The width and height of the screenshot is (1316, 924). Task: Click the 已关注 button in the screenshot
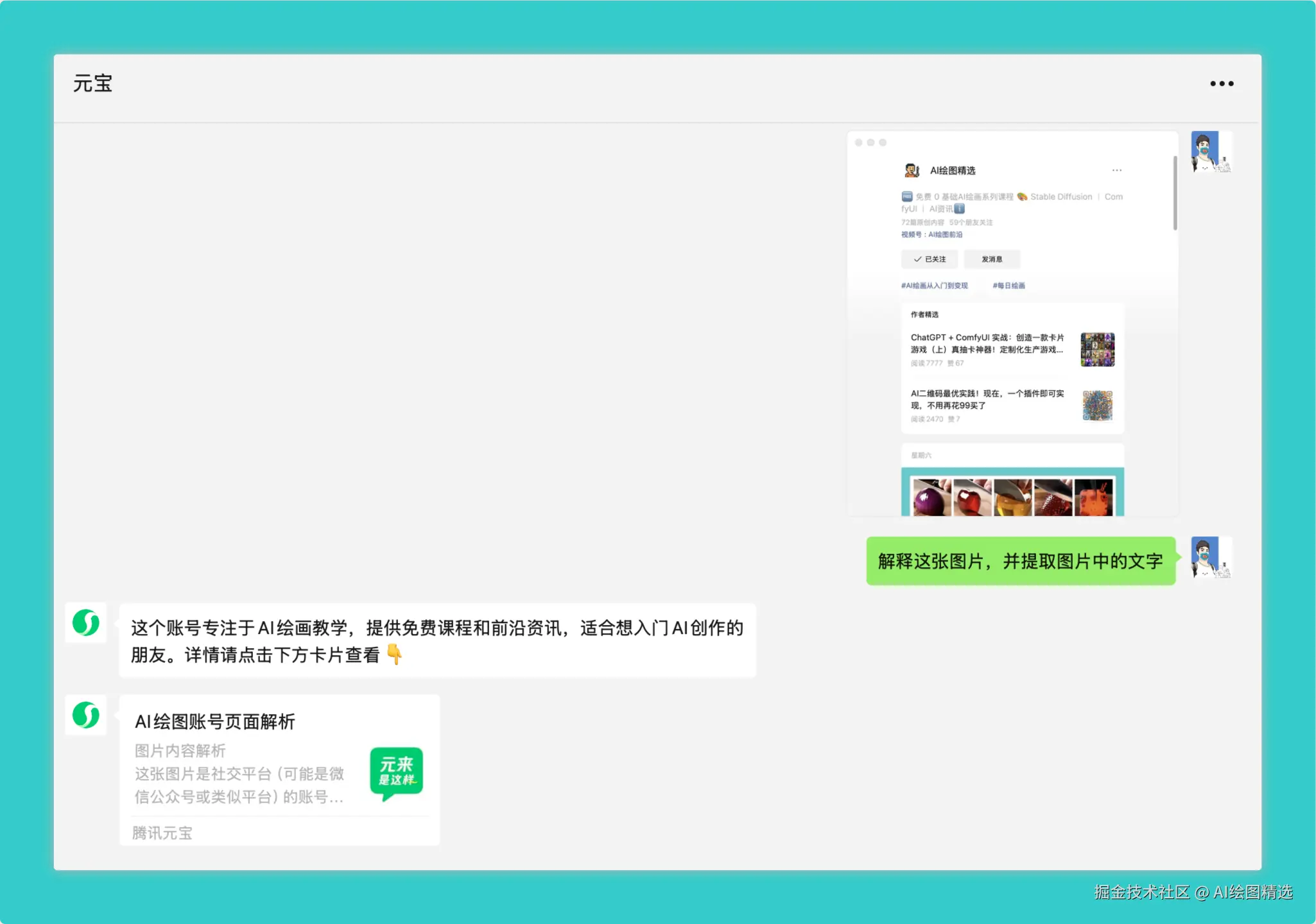click(x=930, y=259)
